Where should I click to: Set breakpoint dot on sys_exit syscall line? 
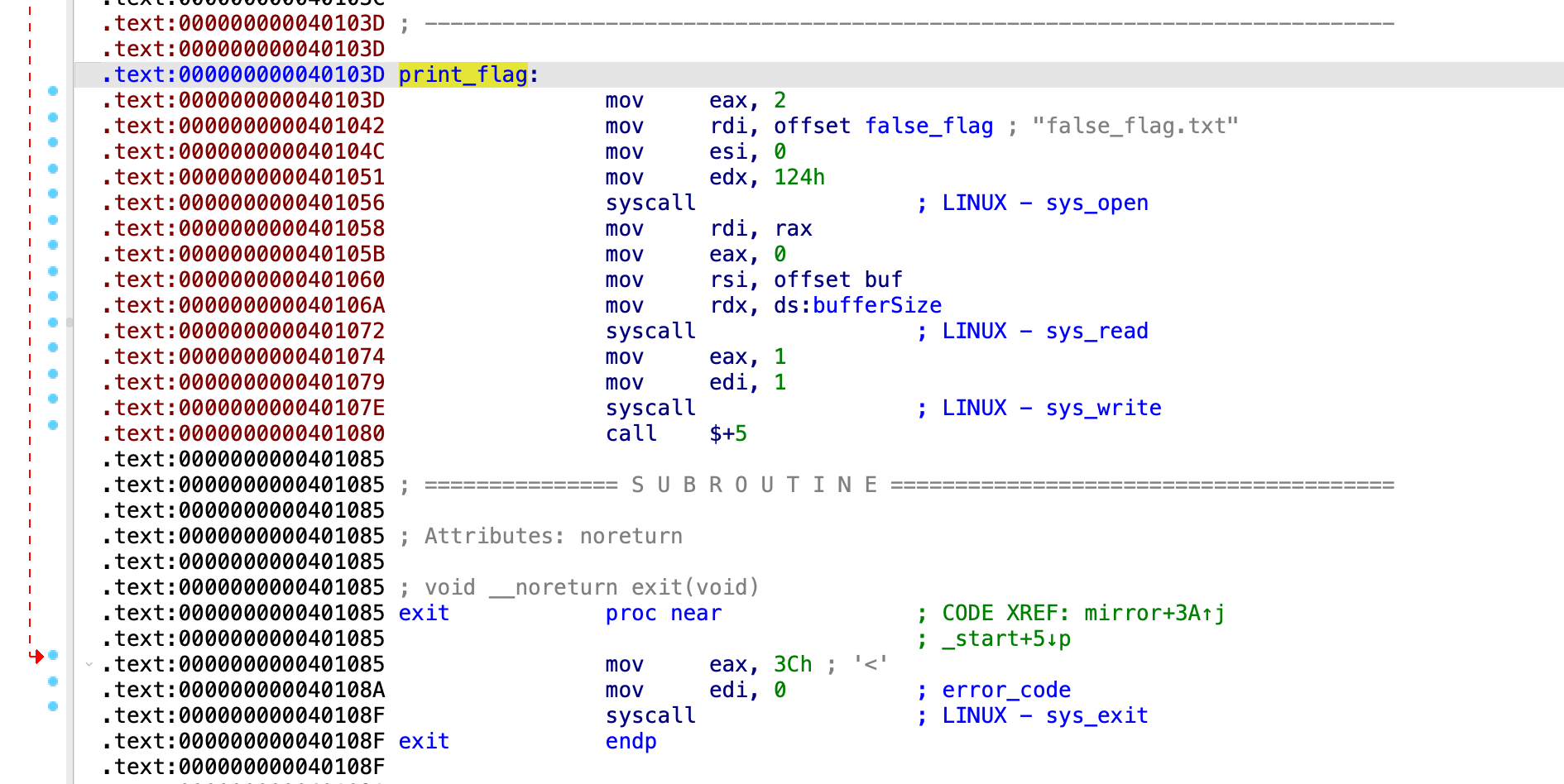pyautogui.click(x=53, y=706)
